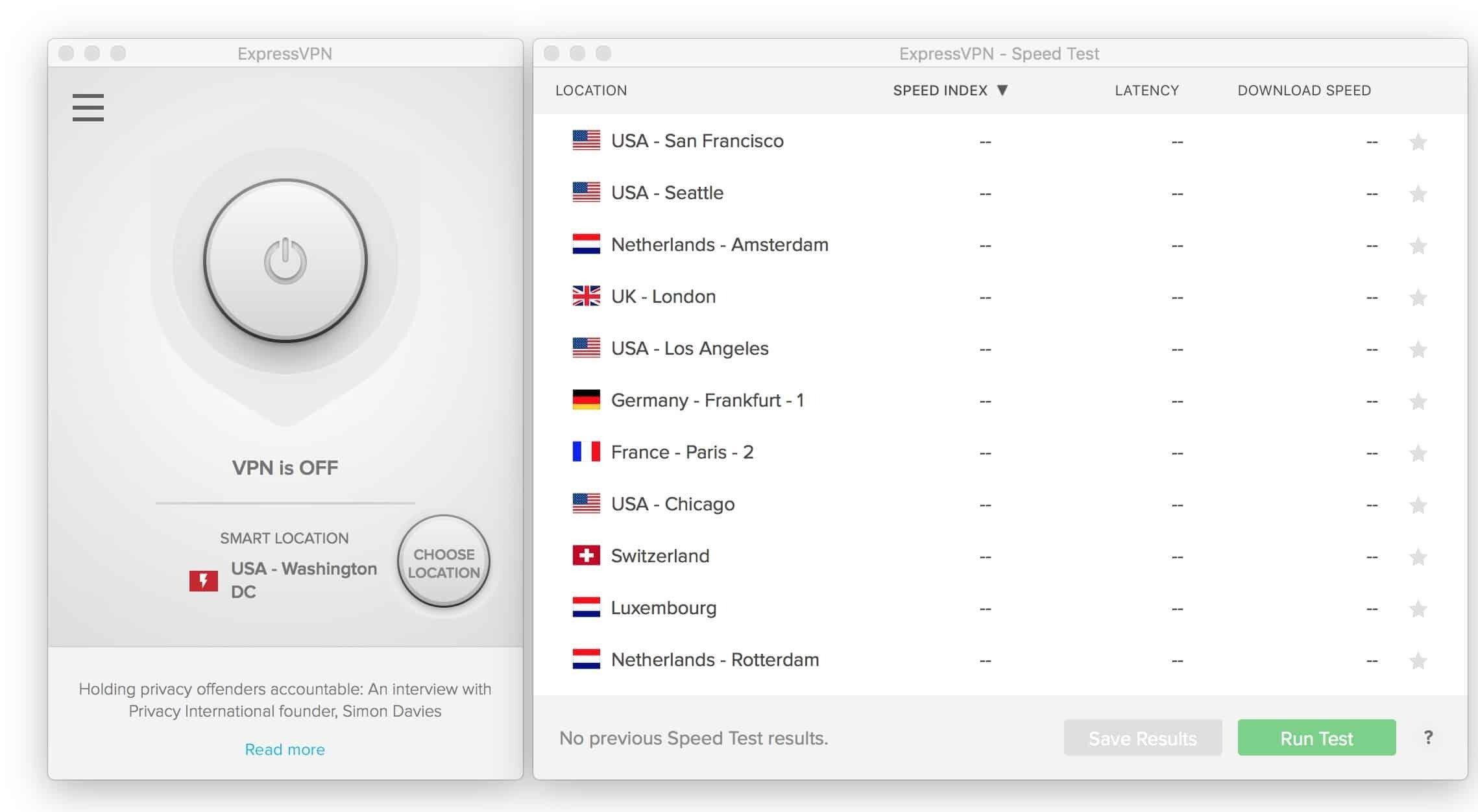Viewport: 1478px width, 812px height.
Task: Open the hamburger menu
Action: click(x=88, y=108)
